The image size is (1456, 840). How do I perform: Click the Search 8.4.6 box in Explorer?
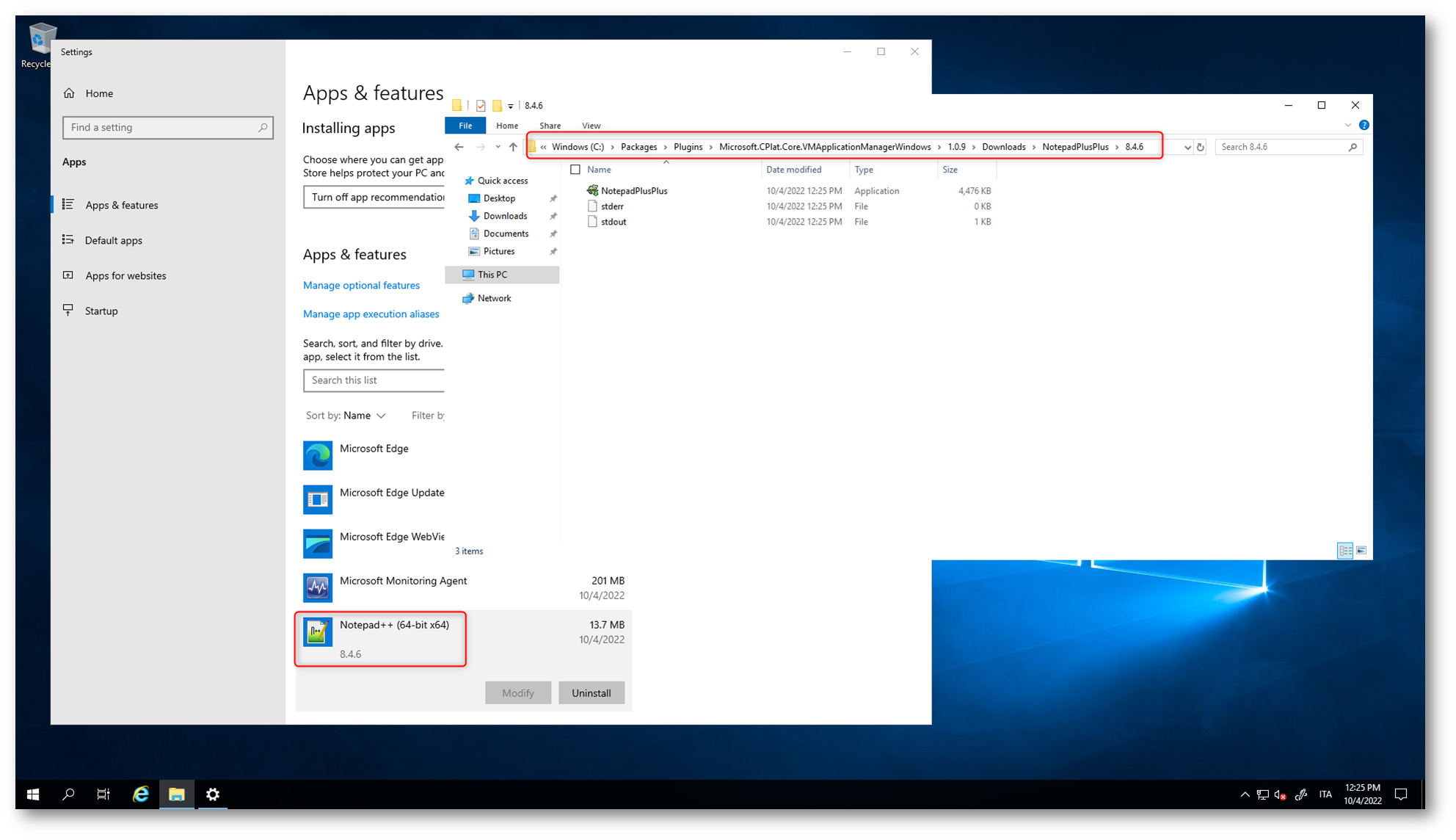(1289, 147)
